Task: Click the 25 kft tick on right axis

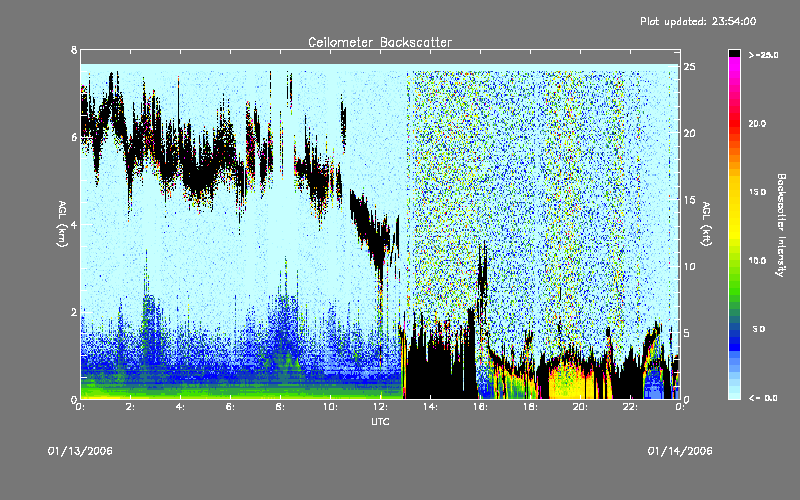Action: 689,67
